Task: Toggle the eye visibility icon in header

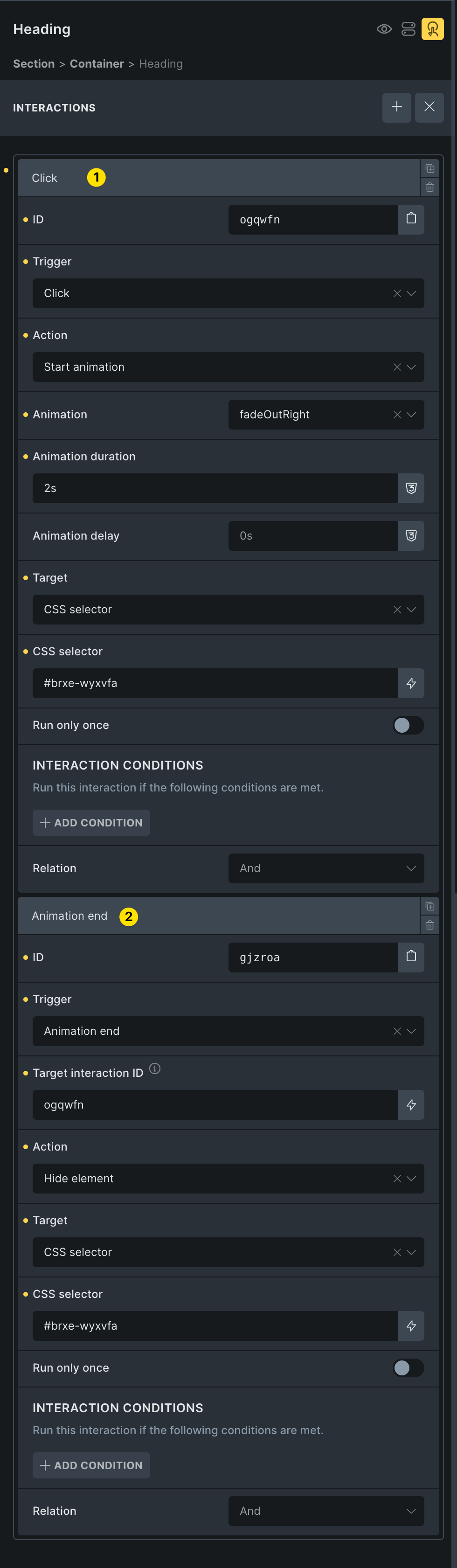Action: pos(384,29)
